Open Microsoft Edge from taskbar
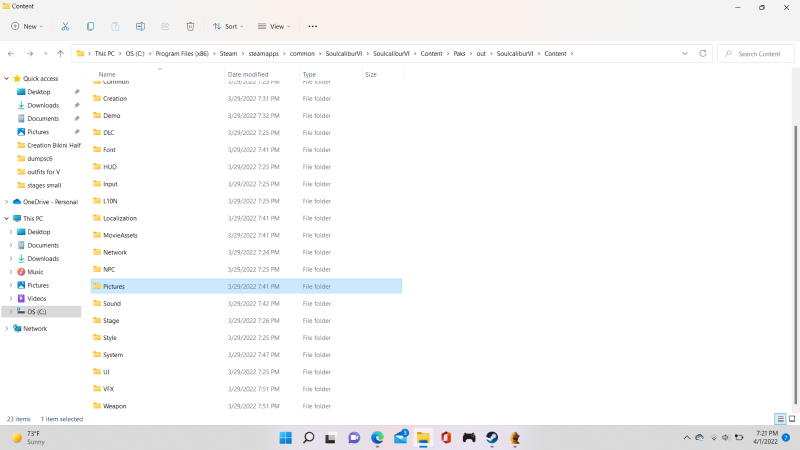The height and width of the screenshot is (450, 800). tap(377, 438)
